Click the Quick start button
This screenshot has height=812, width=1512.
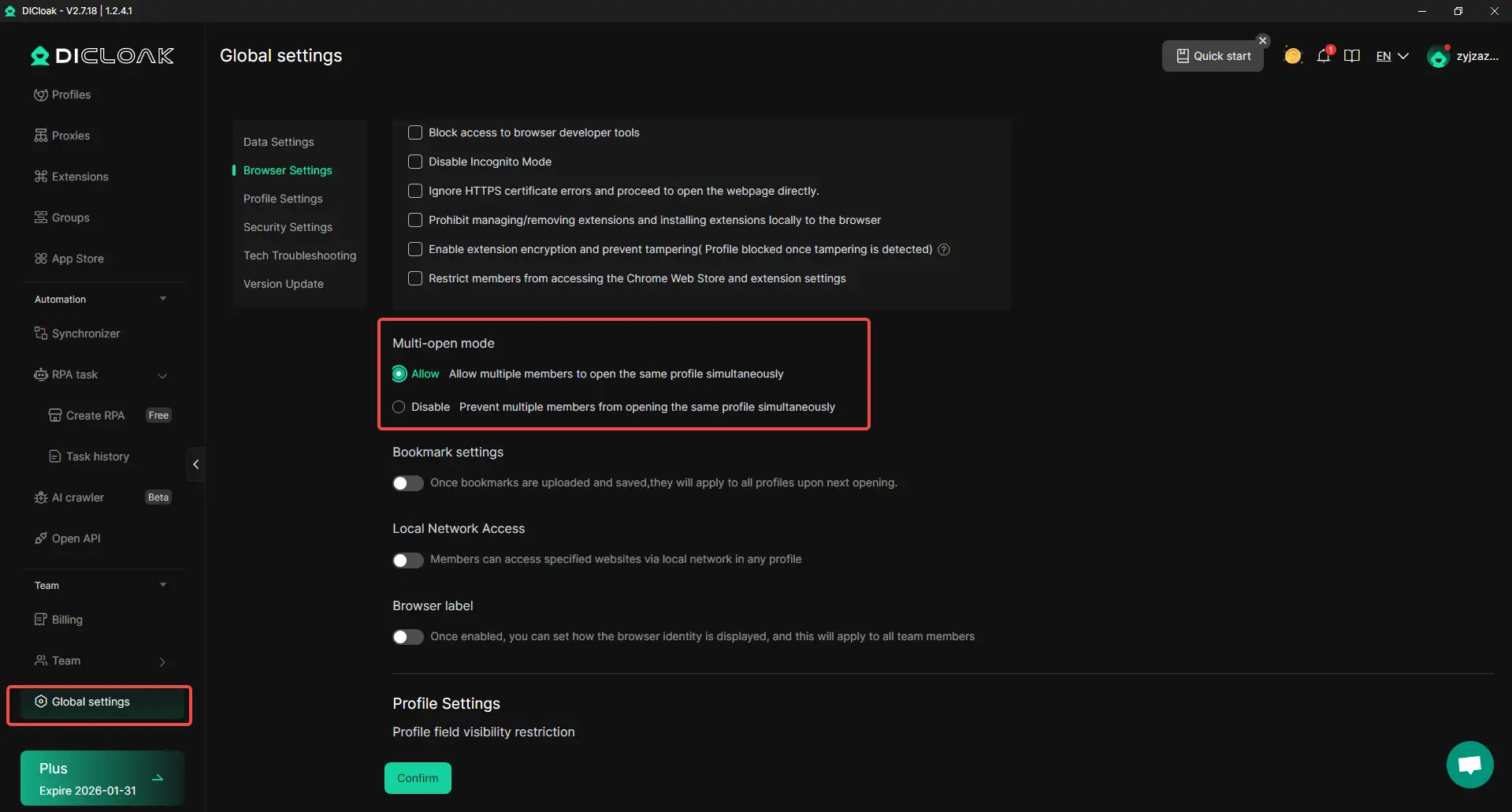(1213, 56)
